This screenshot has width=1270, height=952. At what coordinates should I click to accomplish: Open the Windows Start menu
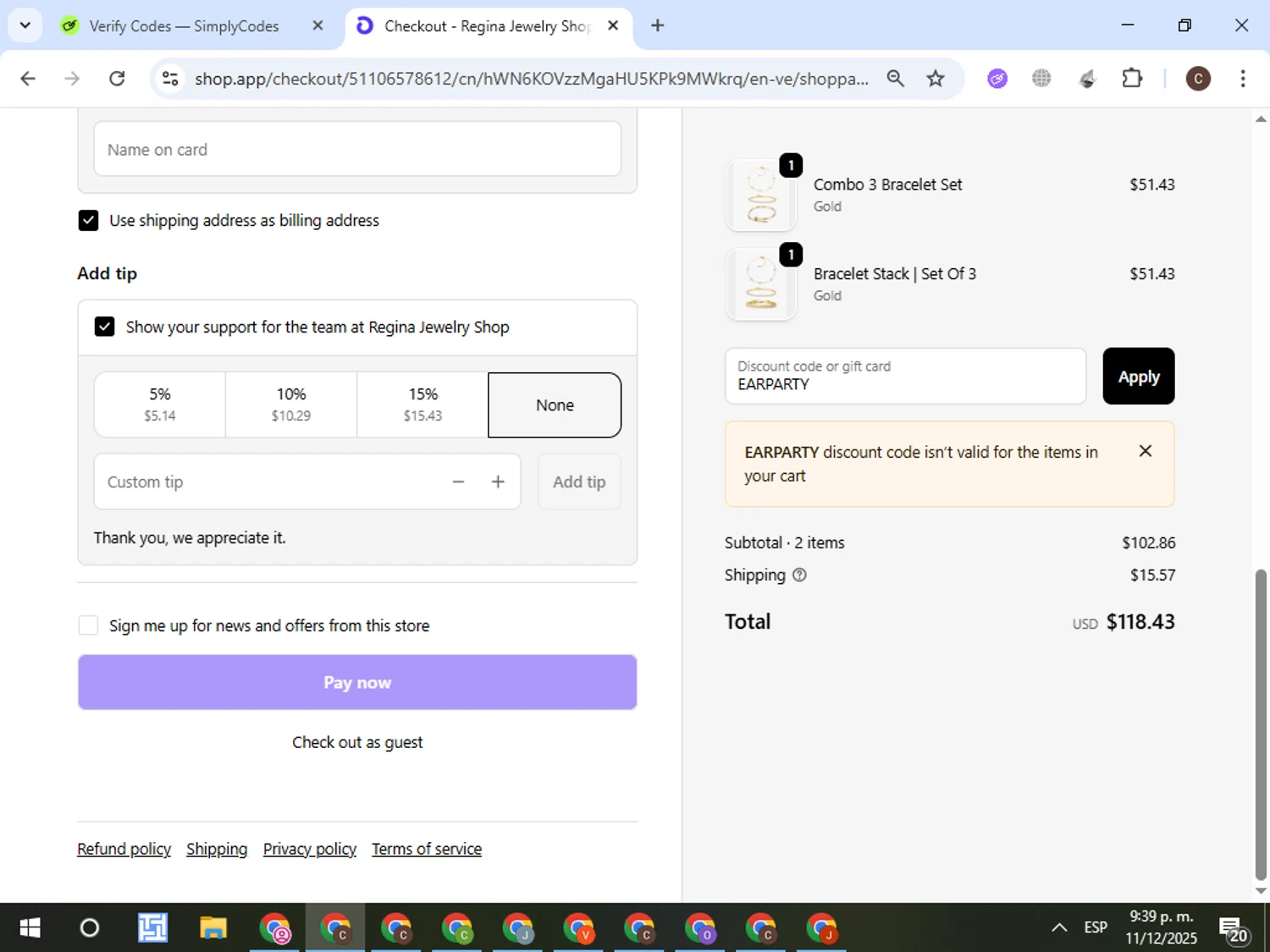click(x=30, y=927)
